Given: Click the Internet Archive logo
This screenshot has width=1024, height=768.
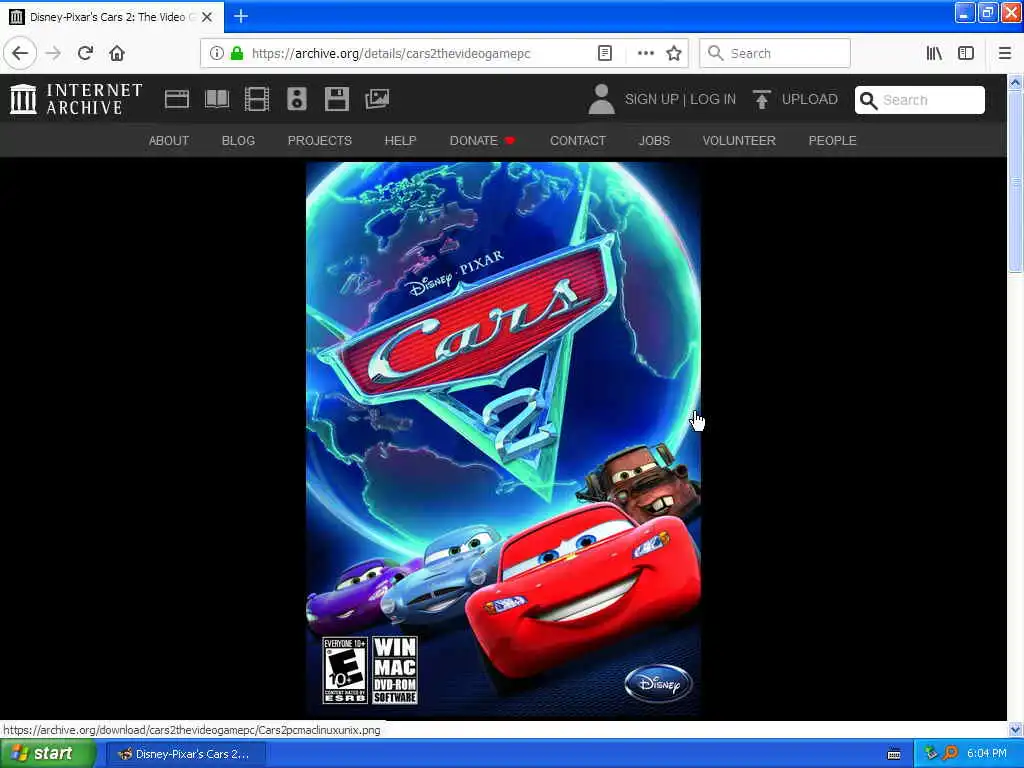Looking at the screenshot, I should 76,99.
